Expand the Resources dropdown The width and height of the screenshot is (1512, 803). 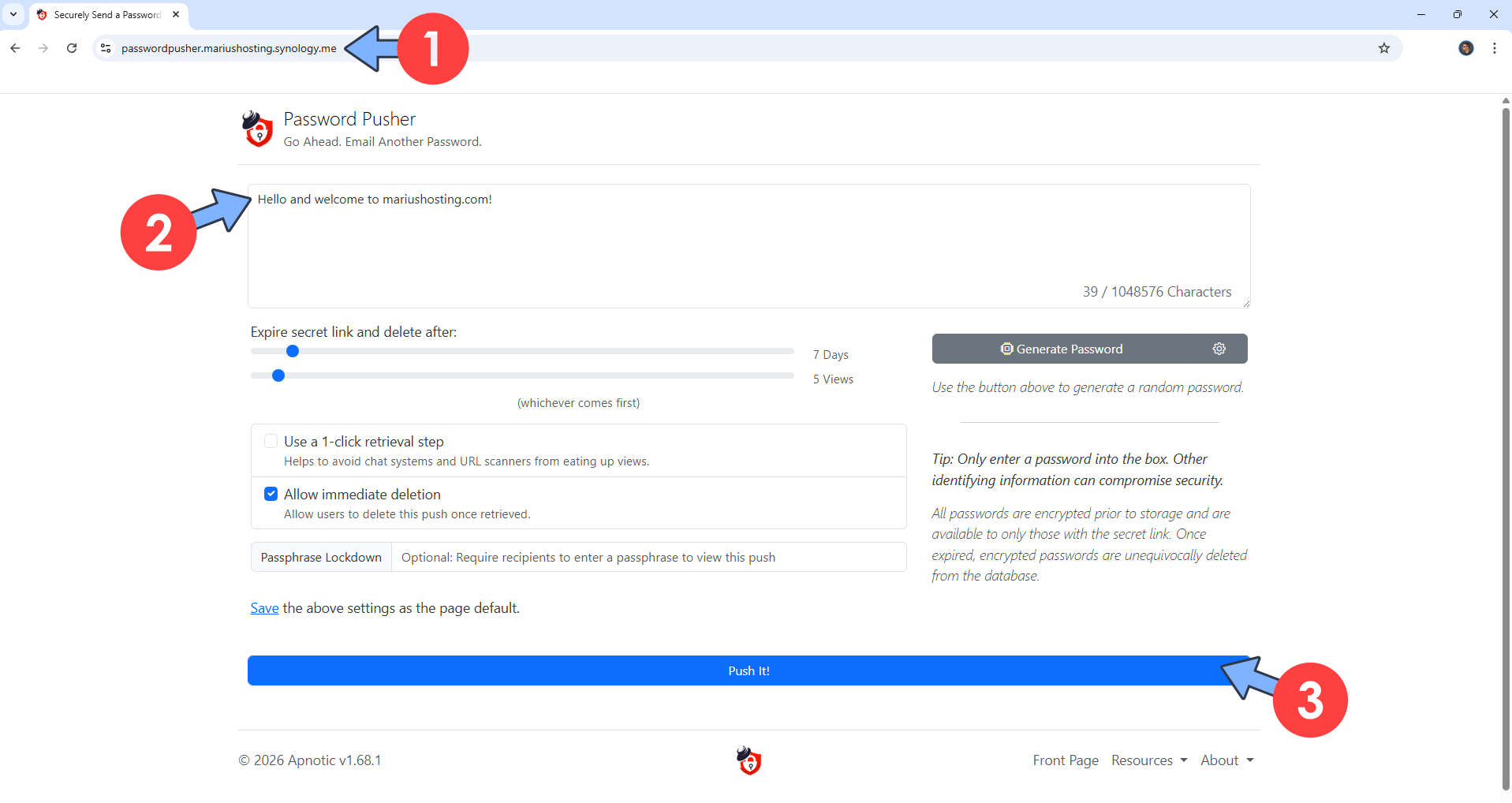point(1148,760)
